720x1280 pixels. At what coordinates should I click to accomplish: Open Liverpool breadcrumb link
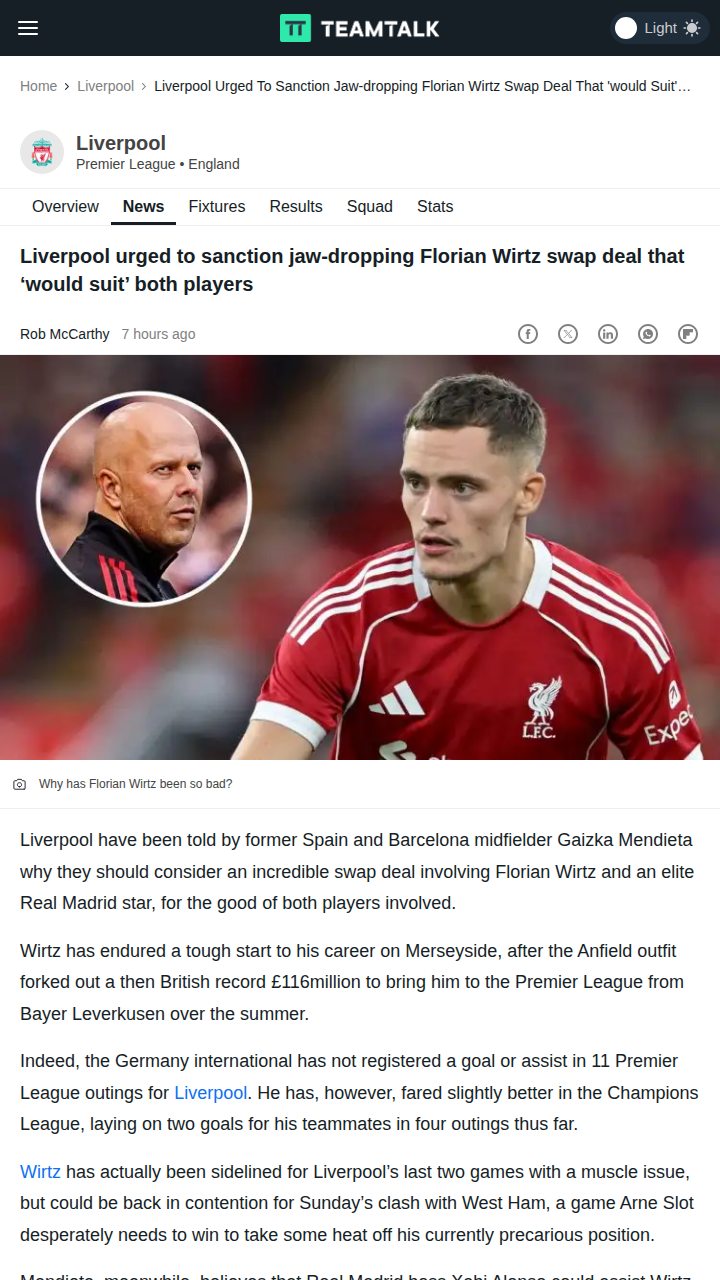coord(106,86)
